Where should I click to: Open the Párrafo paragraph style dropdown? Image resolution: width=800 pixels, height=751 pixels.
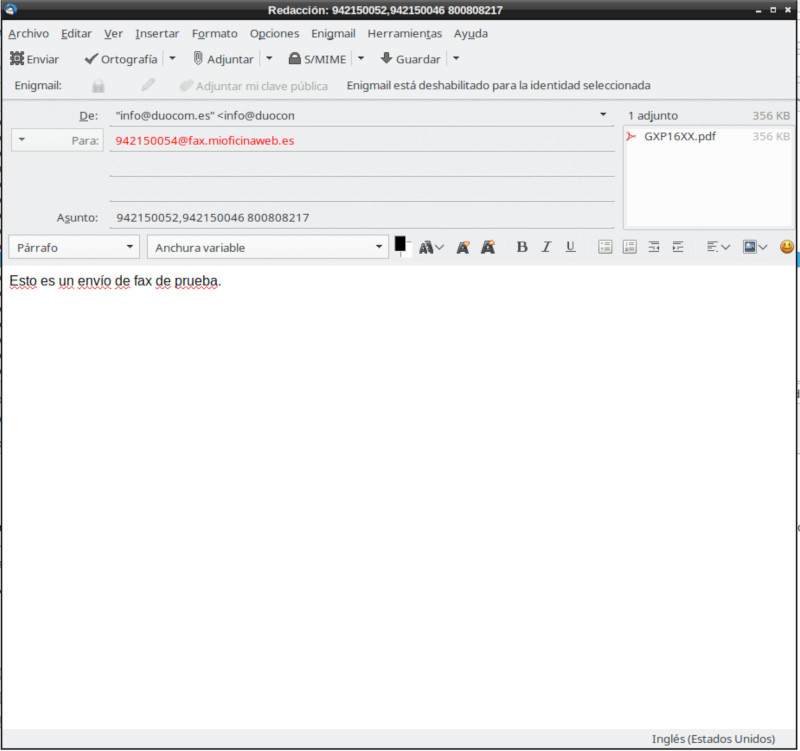coord(74,247)
